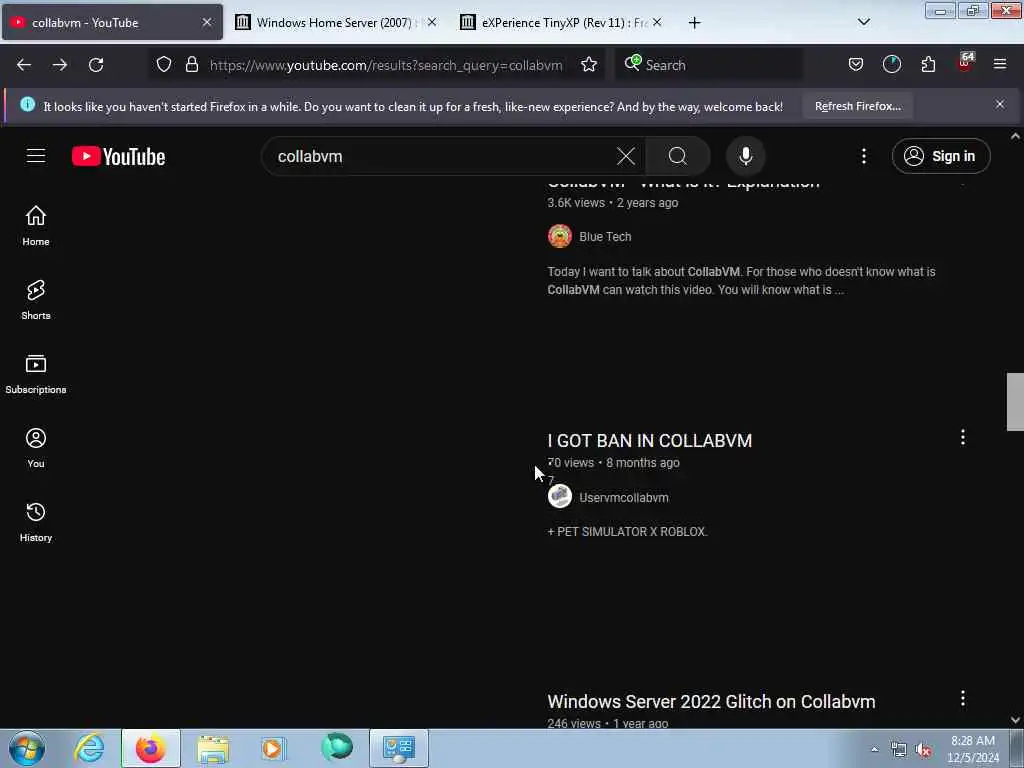
Task: Submit search with magnifier button
Action: [x=678, y=156]
